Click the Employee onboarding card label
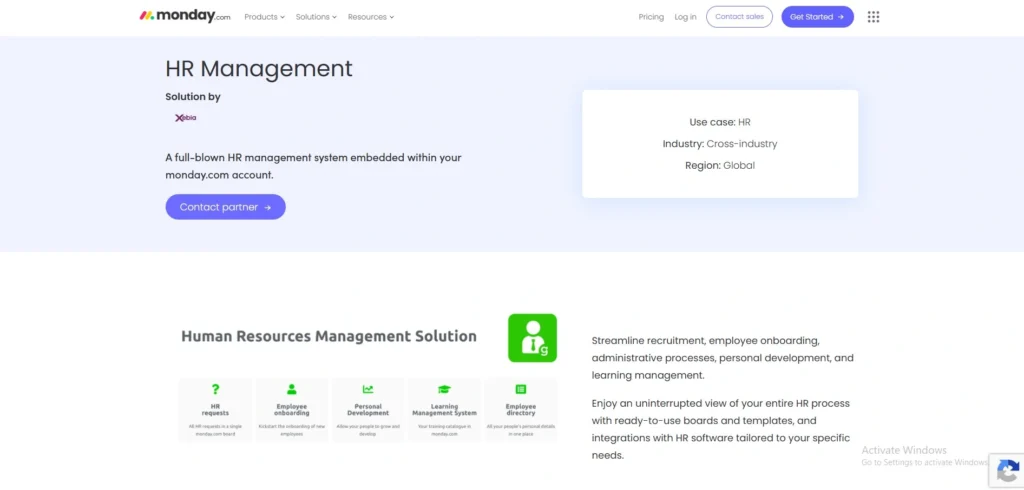 point(292,410)
